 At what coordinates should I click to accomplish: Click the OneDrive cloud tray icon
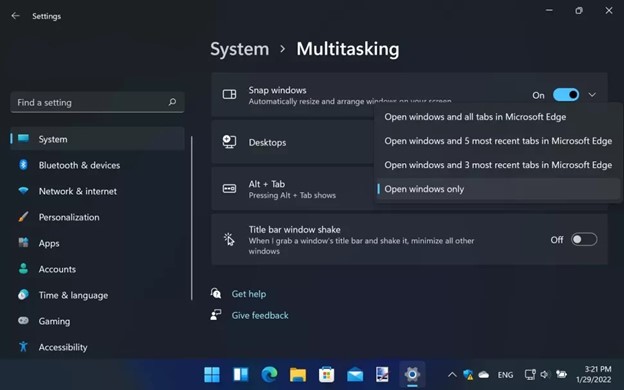tap(484, 374)
